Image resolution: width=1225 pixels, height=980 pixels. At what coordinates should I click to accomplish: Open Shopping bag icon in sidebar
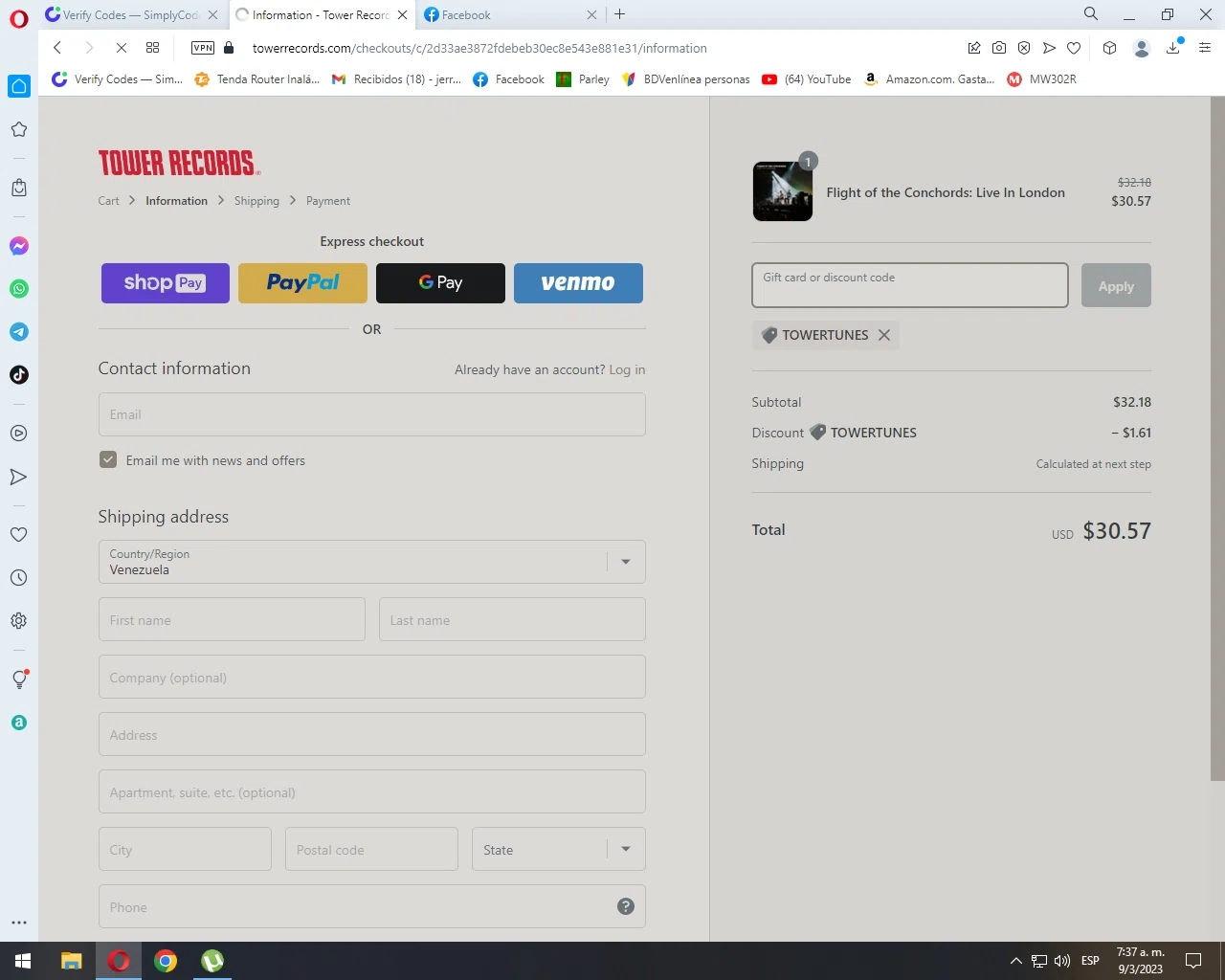pyautogui.click(x=19, y=188)
